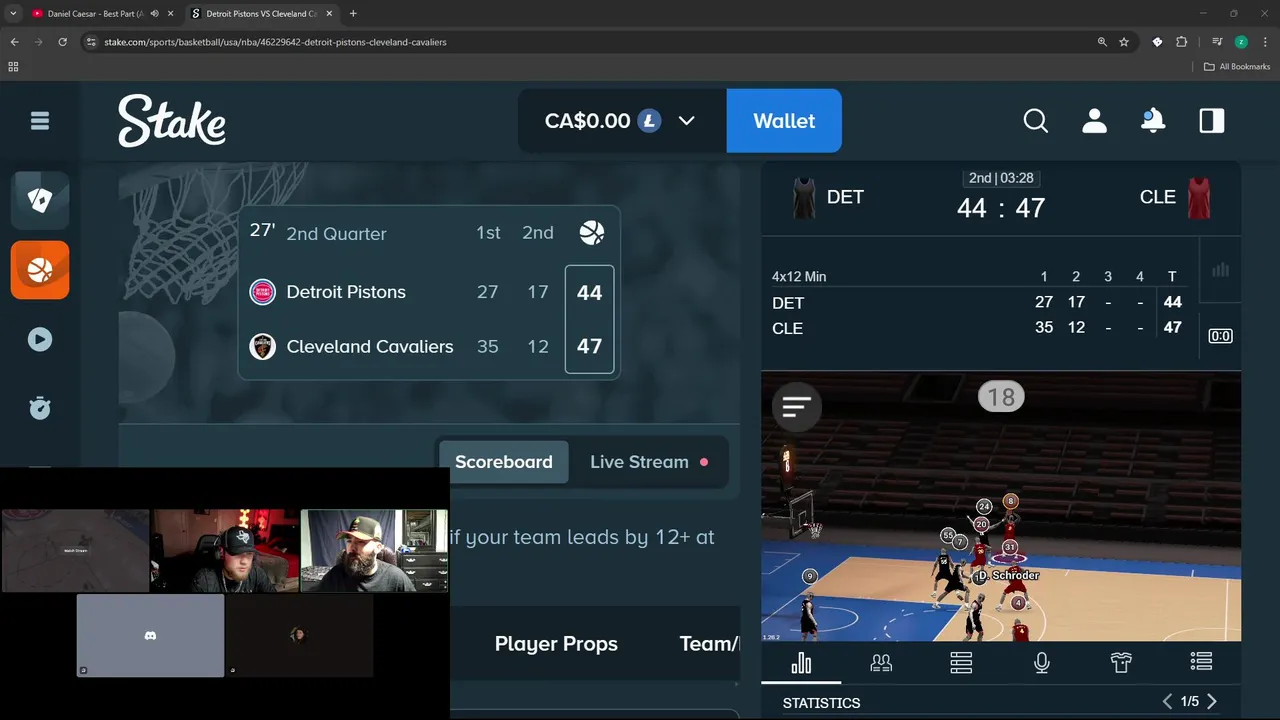
Task: Open Chrome tab search dropdown arrow
Action: pyautogui.click(x=13, y=14)
